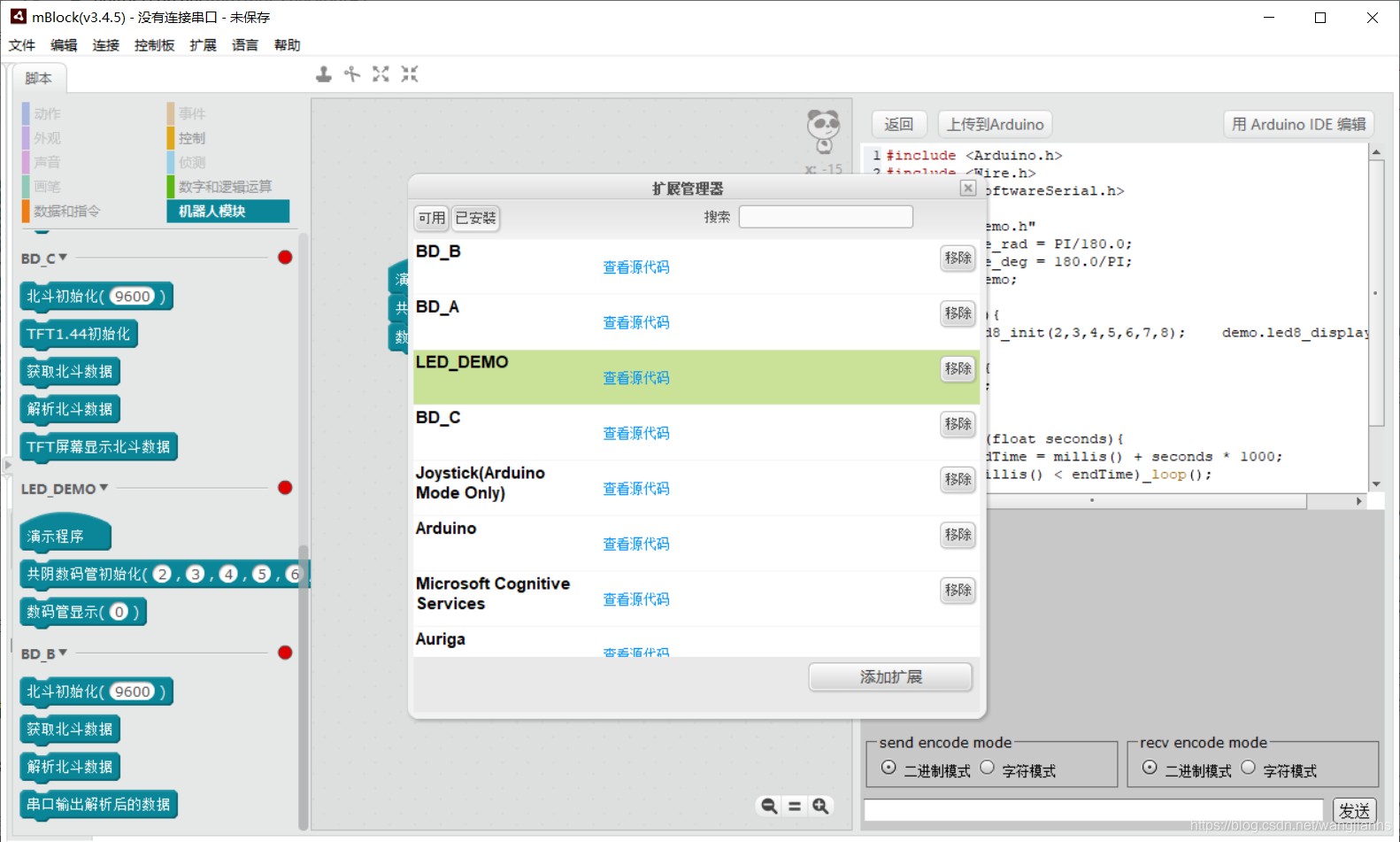The width and height of the screenshot is (1400, 842).
Task: View source code link for BD_B
Action: pyautogui.click(x=636, y=267)
